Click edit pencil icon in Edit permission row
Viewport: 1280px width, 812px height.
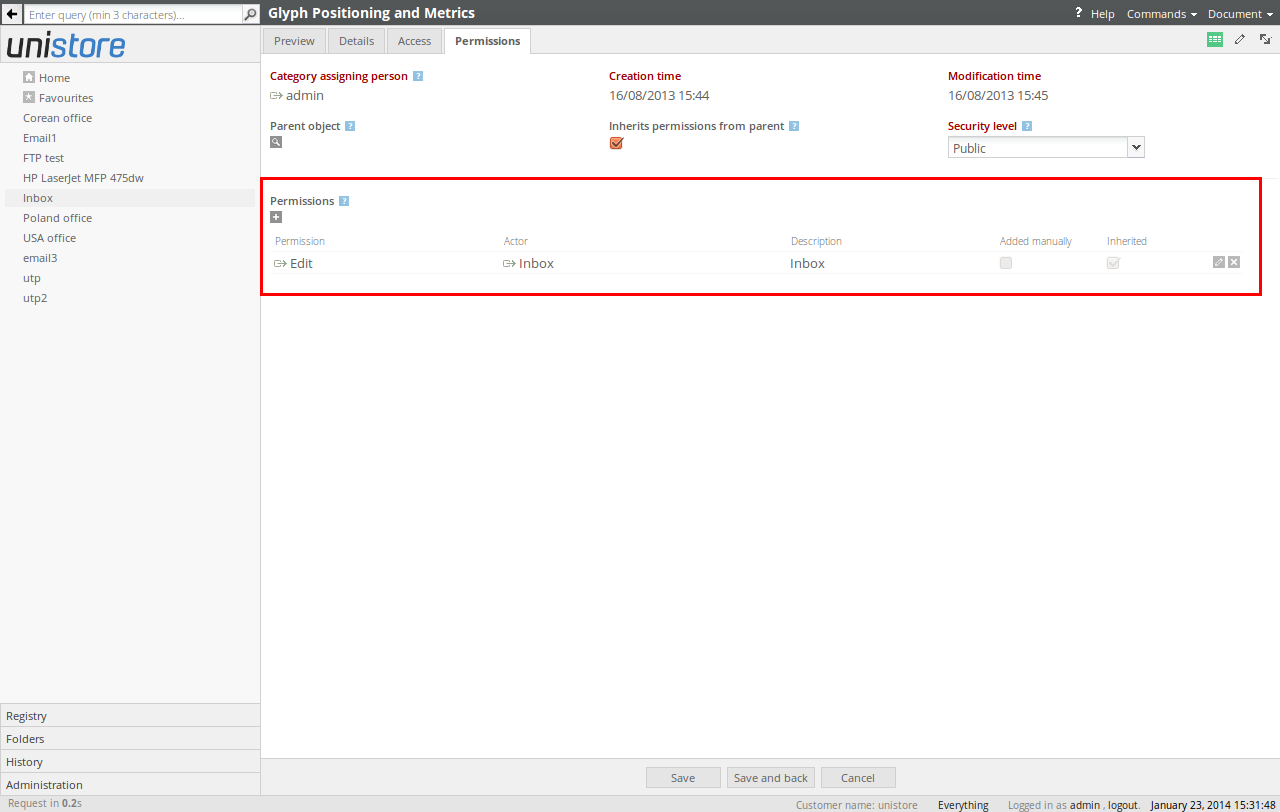[x=1219, y=262]
